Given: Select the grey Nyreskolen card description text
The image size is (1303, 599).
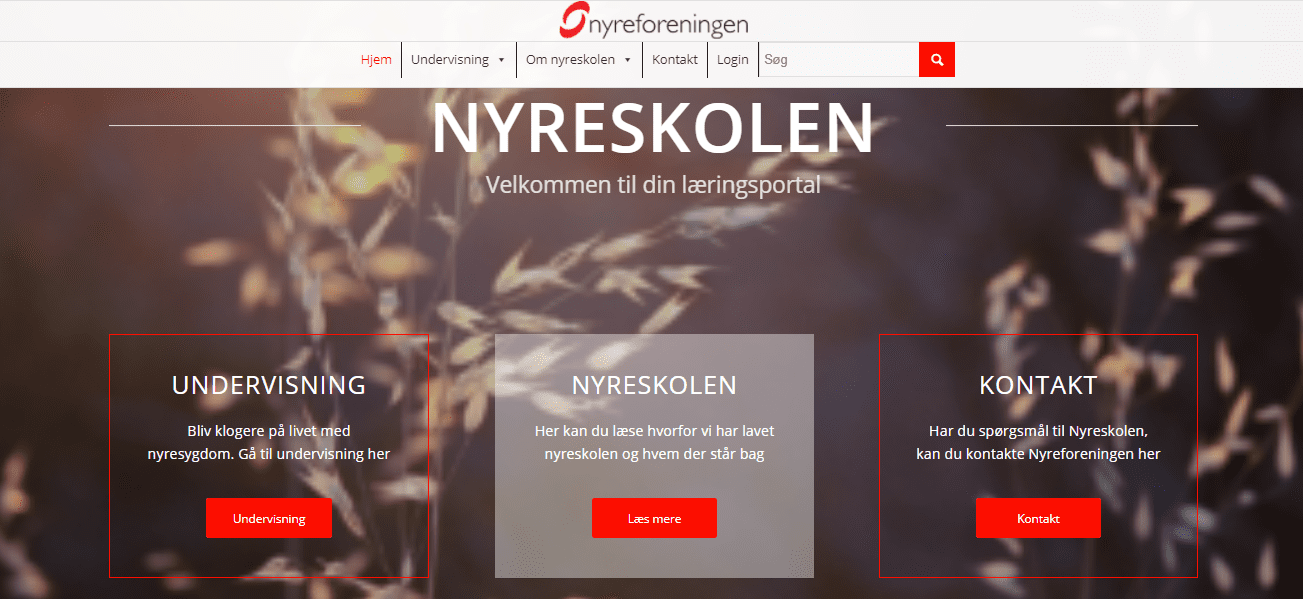Looking at the screenshot, I should [x=654, y=443].
